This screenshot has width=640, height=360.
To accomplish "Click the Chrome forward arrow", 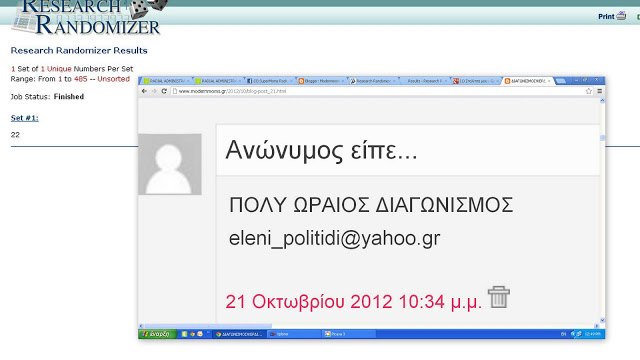I will tap(154, 91).
